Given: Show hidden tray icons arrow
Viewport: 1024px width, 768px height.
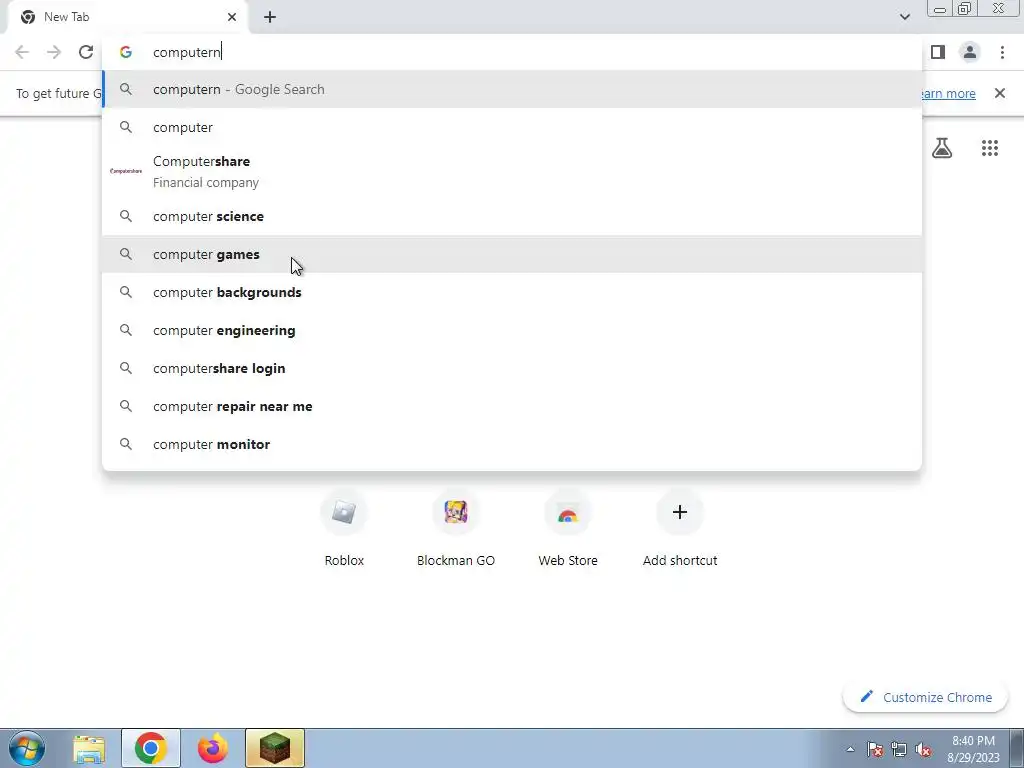Looking at the screenshot, I should tap(850, 749).
